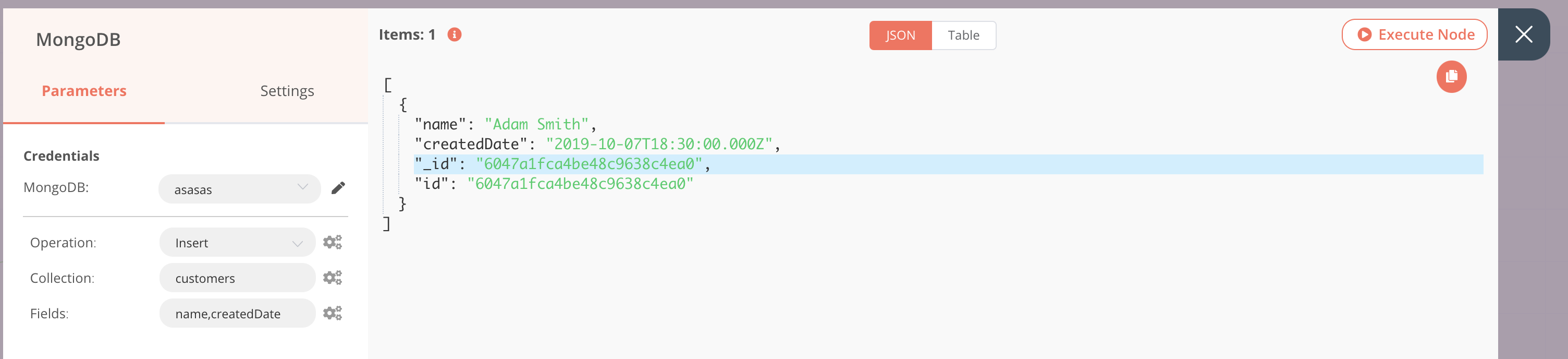Open gear options for the Collection field
Screen dimensions: 1568x359
click(332, 277)
